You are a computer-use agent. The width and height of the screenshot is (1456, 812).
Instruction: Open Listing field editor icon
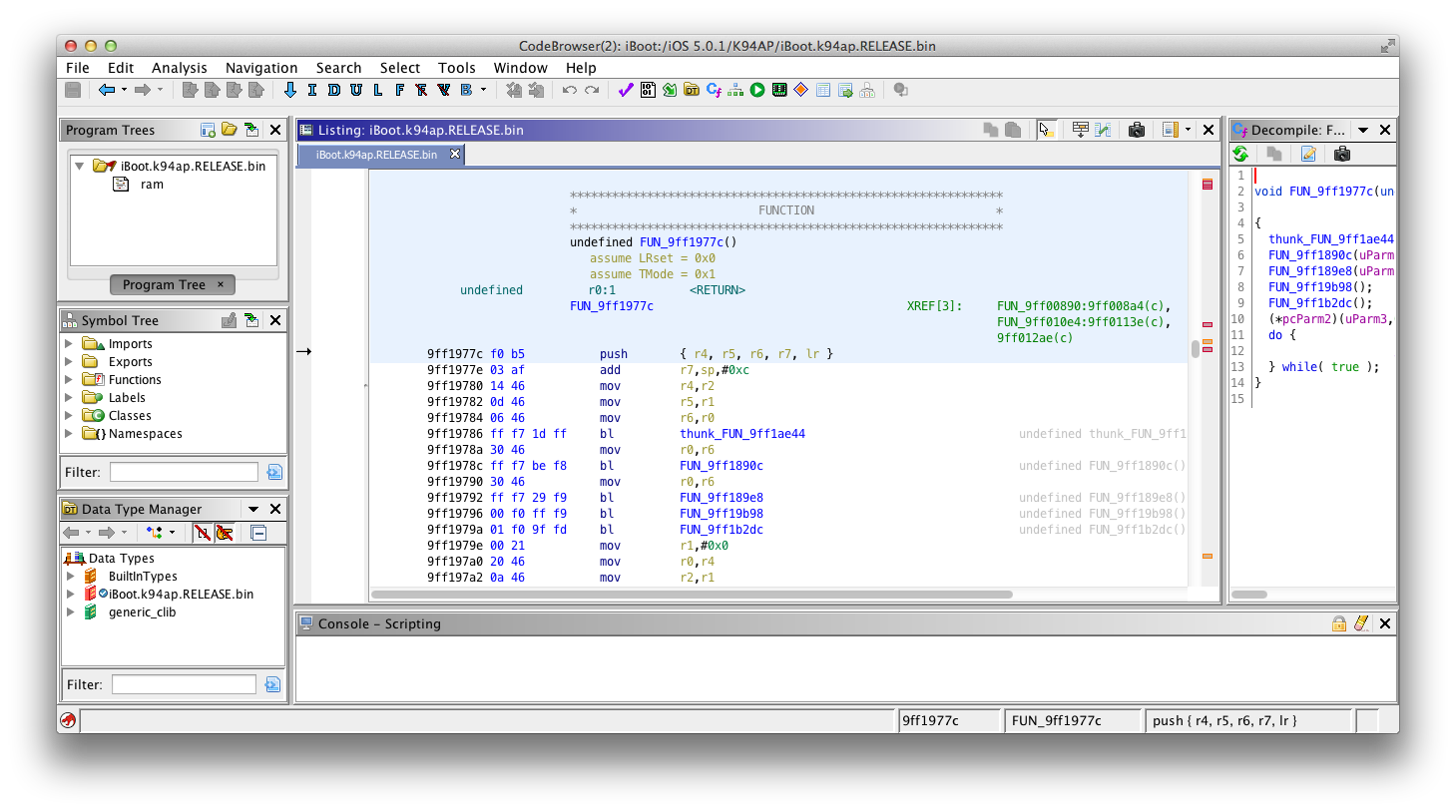pyautogui.click(x=1081, y=130)
